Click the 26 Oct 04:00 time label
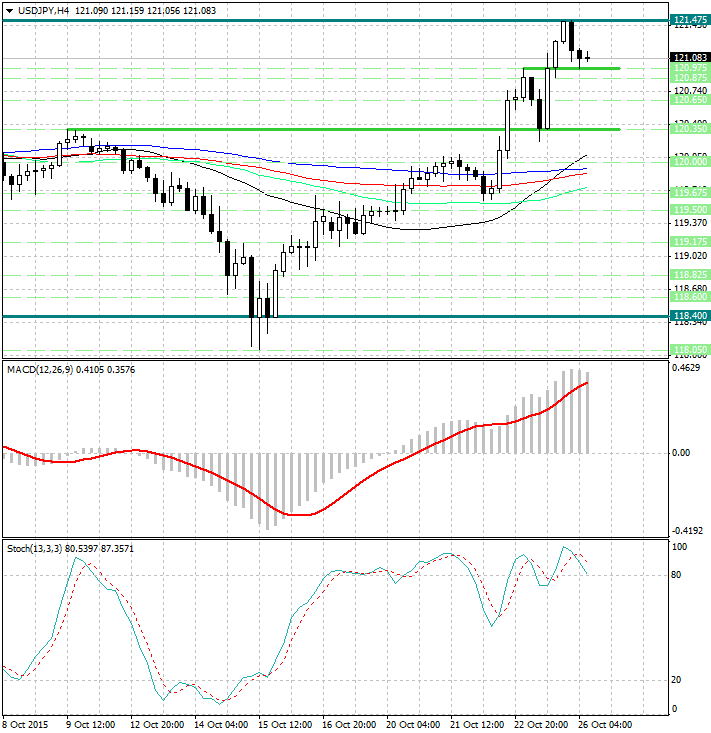The height and width of the screenshot is (733, 711). 605,725
